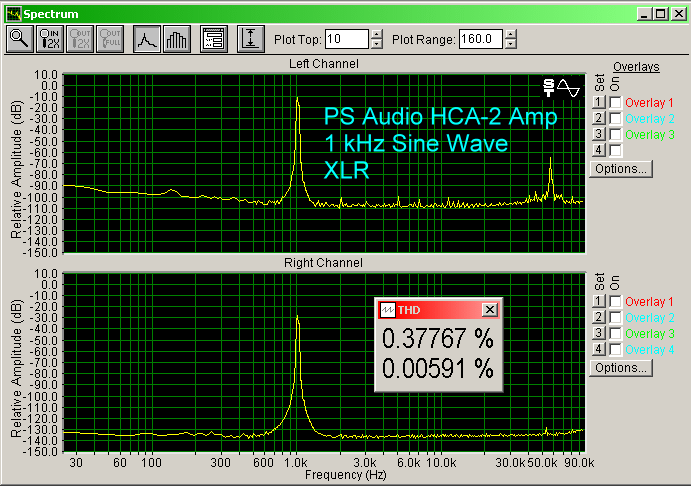Select the bar graph display mode
The width and height of the screenshot is (691, 486).
(x=176, y=39)
